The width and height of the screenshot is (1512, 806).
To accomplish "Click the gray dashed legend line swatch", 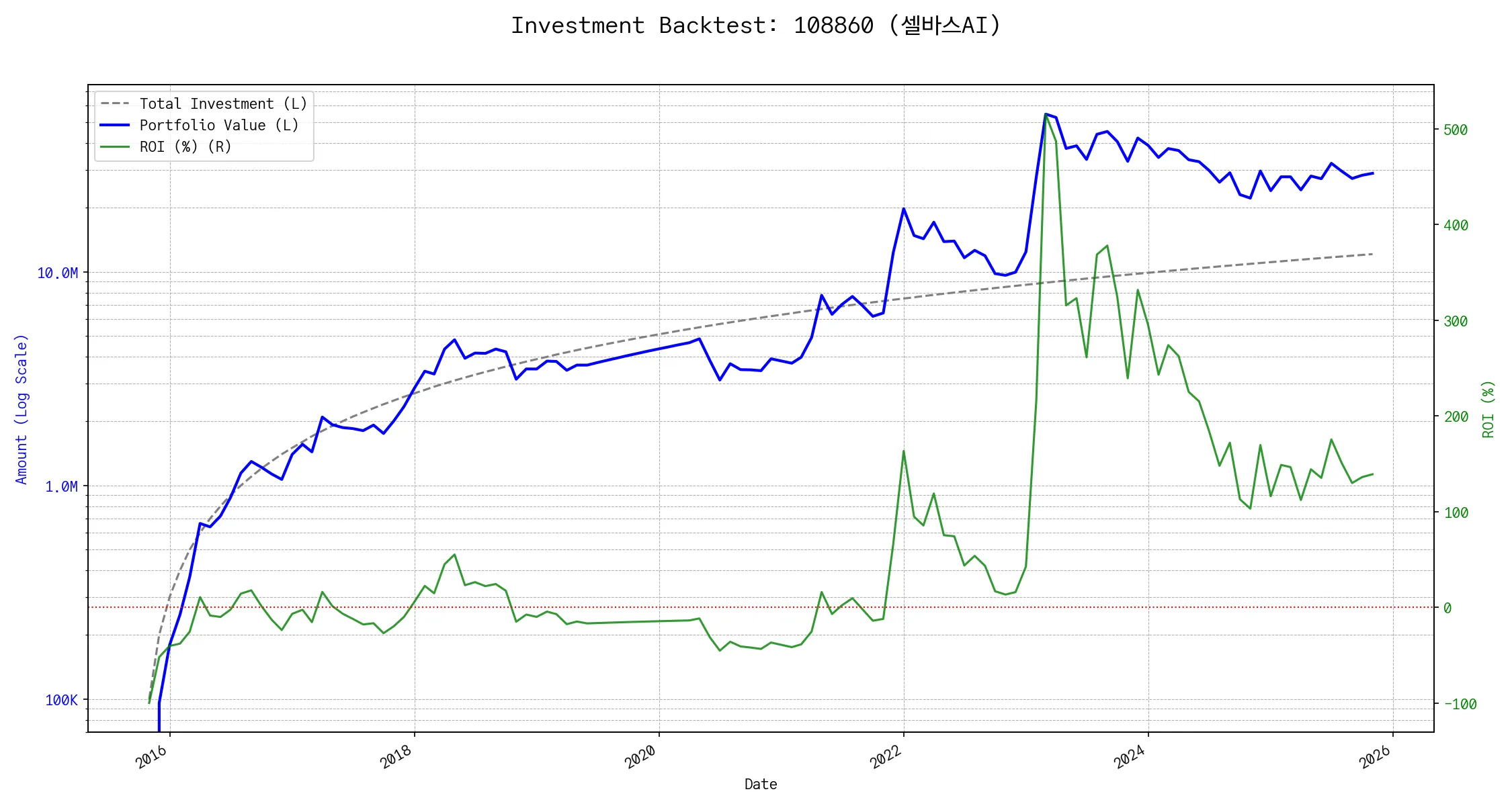I will (x=115, y=104).
